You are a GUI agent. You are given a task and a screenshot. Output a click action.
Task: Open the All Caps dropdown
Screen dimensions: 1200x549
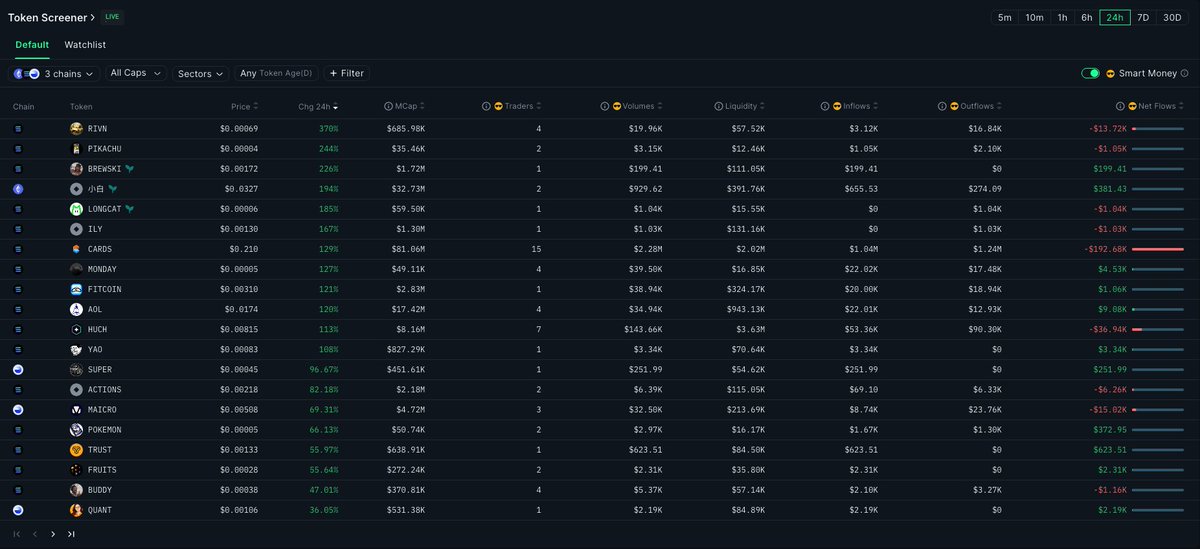[136, 73]
